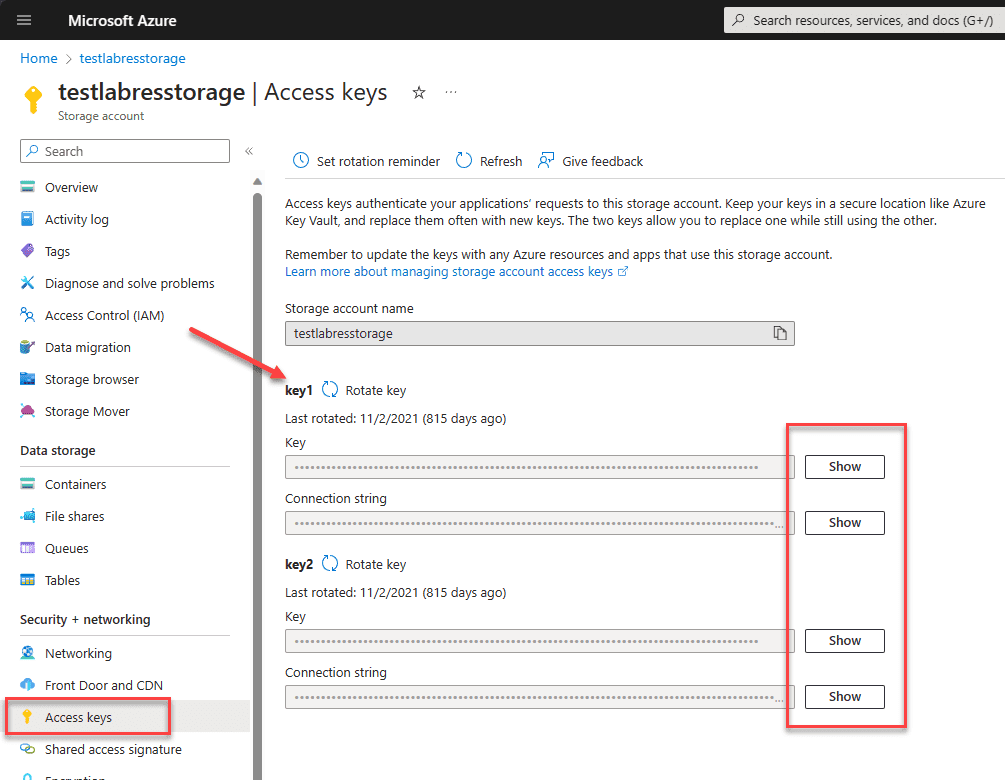Click the Networking globe icon
Screen dimensions: 1005x780
(28, 652)
